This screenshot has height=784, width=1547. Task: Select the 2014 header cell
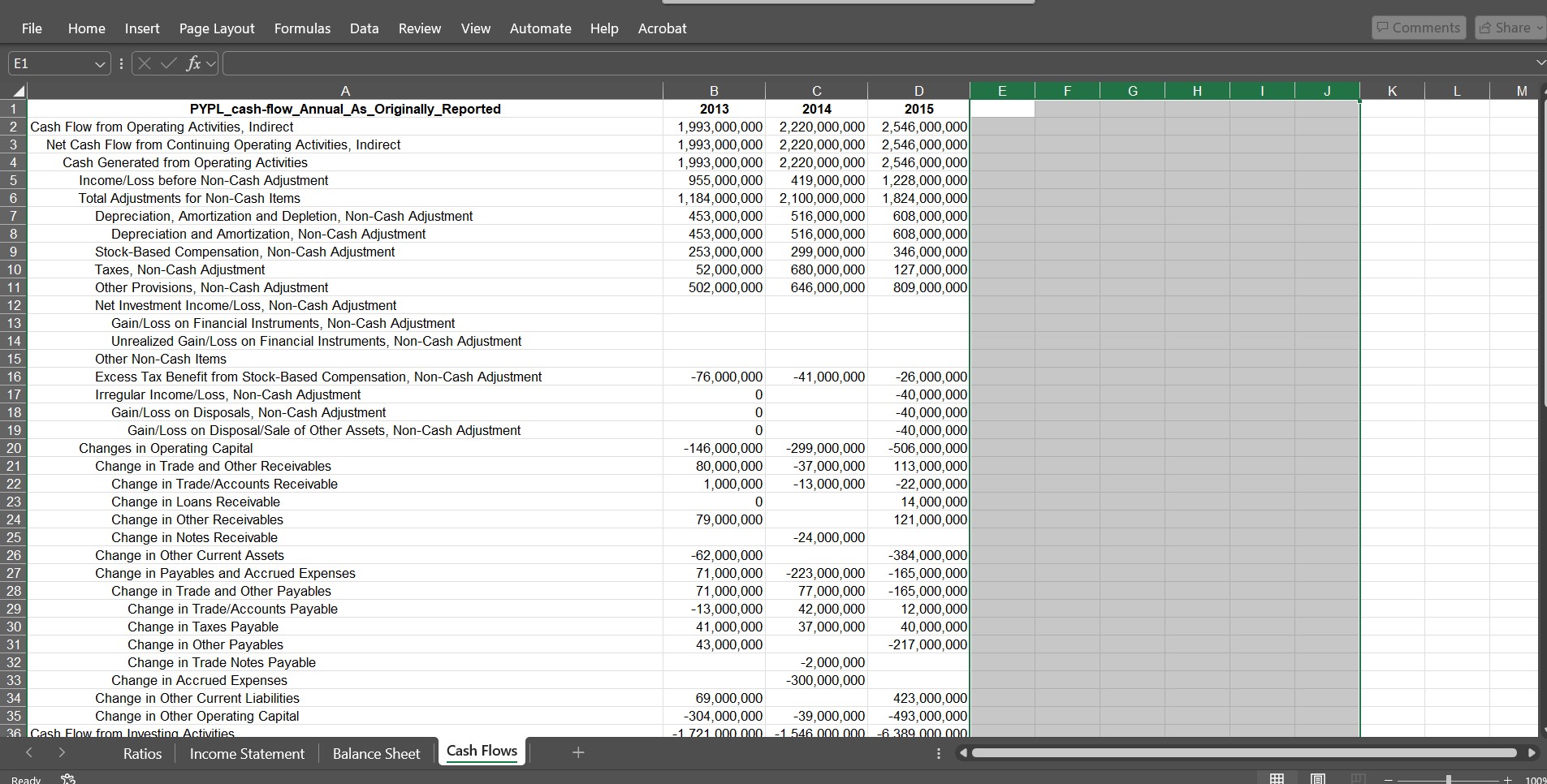pos(816,109)
